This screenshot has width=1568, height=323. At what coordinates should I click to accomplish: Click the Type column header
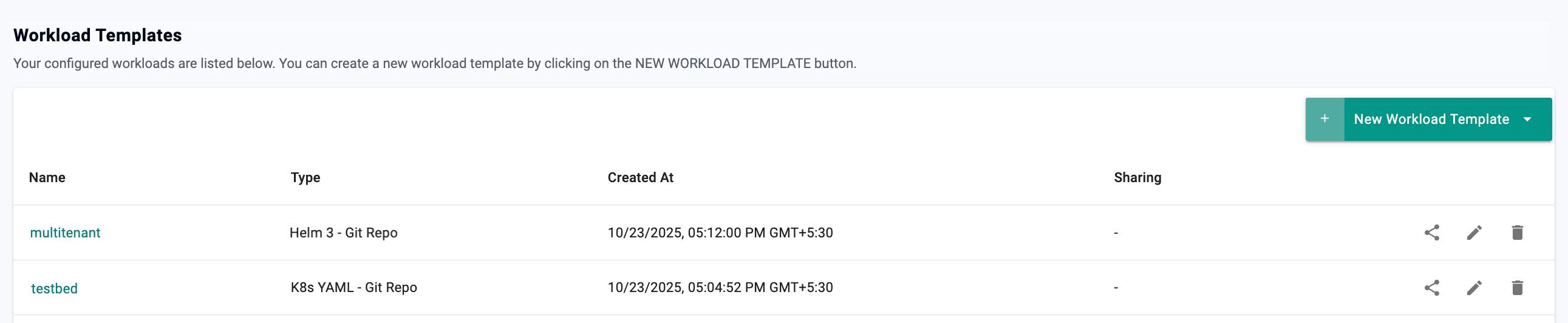coord(305,178)
